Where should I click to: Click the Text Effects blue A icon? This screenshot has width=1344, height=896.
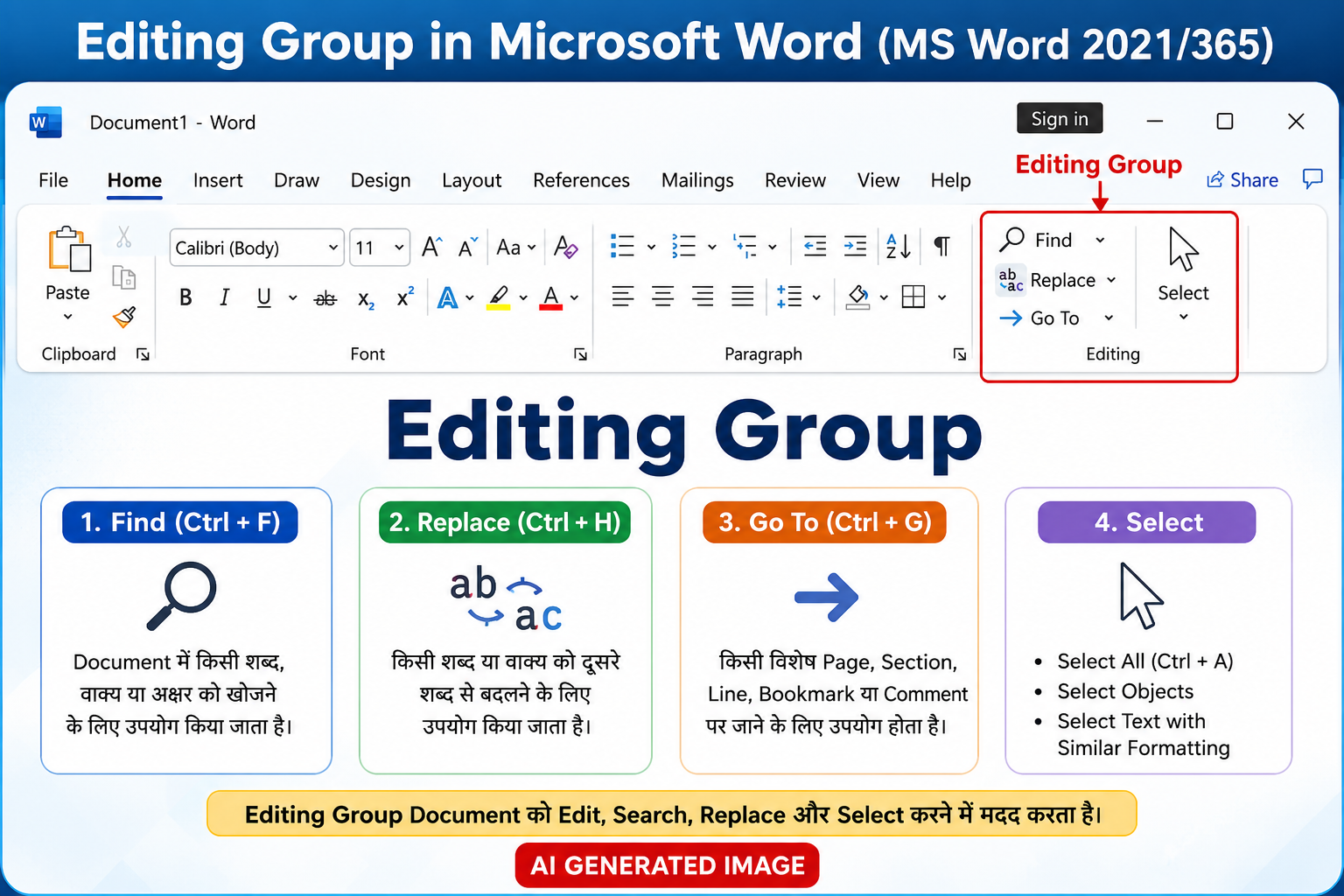[x=447, y=298]
